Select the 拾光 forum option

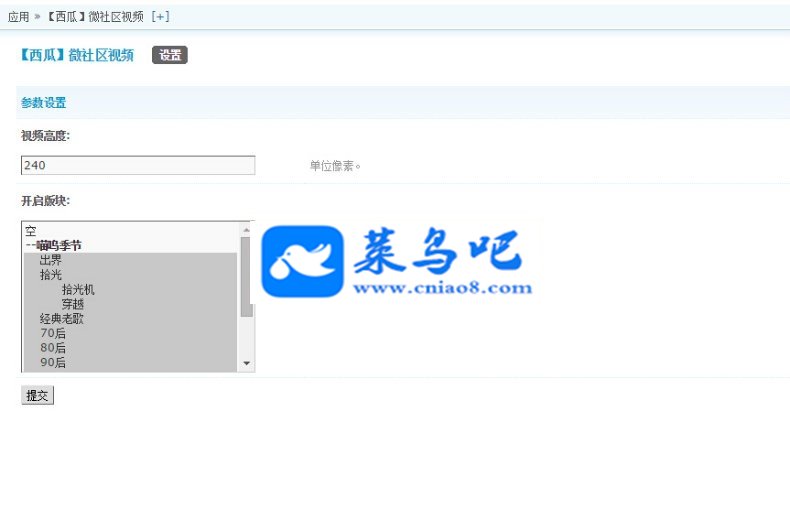coord(130,275)
